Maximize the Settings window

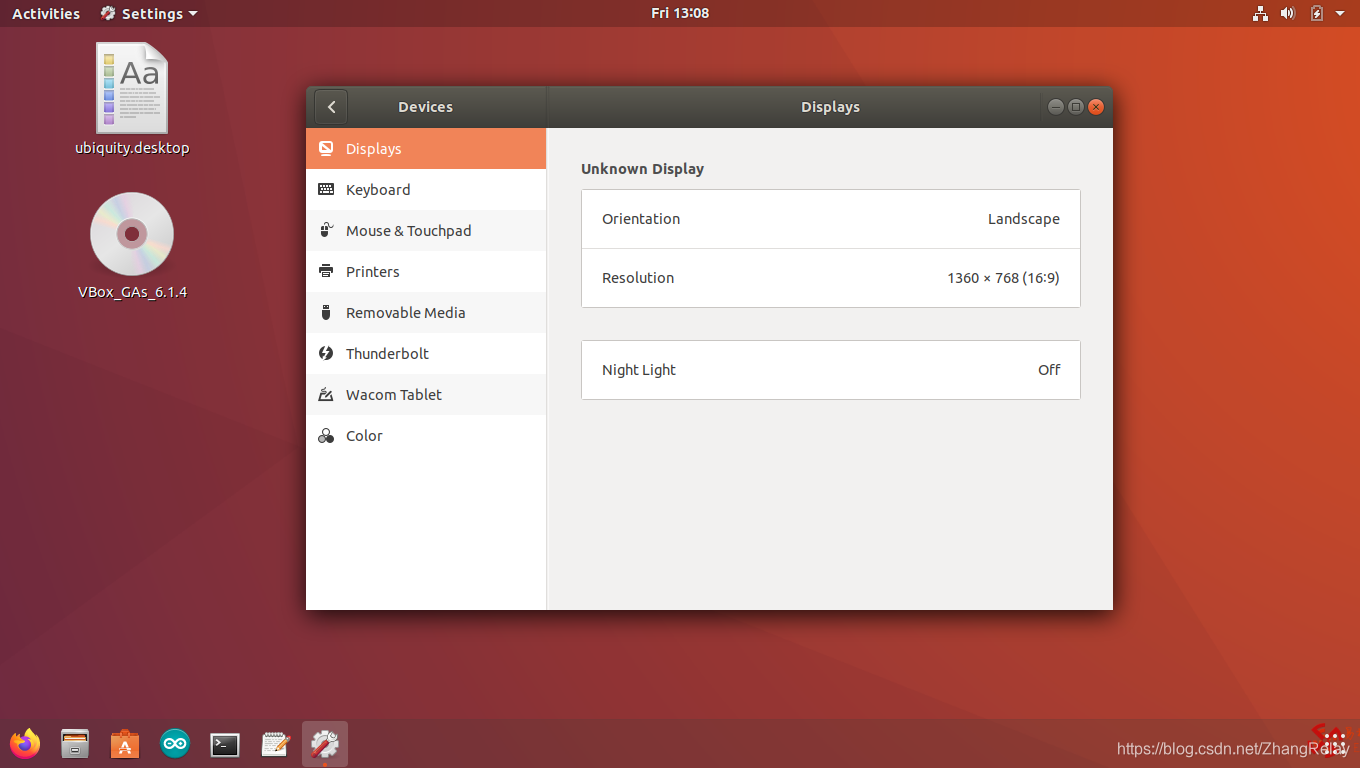pyautogui.click(x=1075, y=107)
